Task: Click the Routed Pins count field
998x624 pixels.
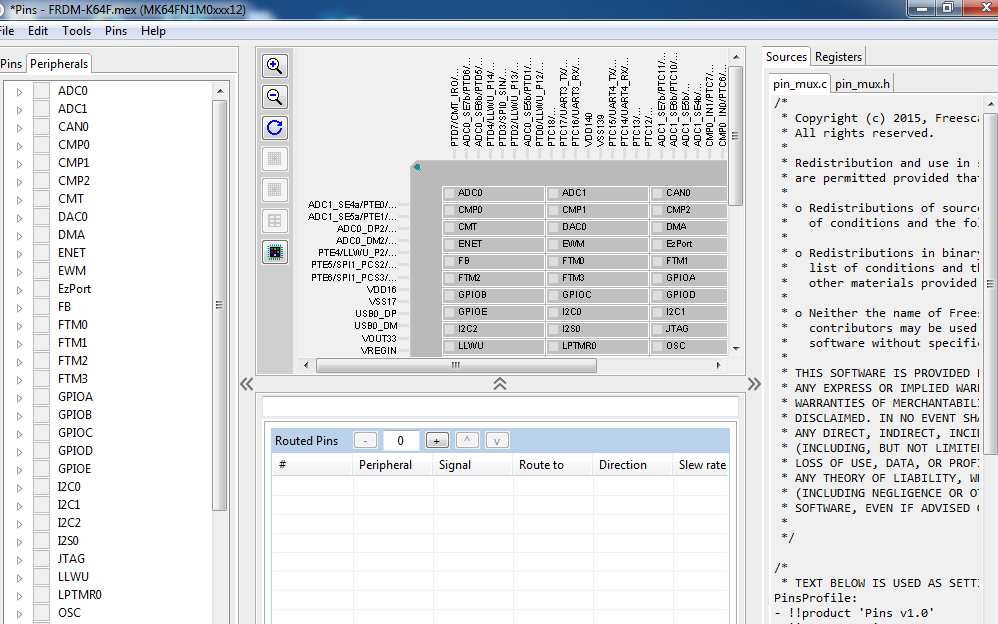Action: pos(400,441)
